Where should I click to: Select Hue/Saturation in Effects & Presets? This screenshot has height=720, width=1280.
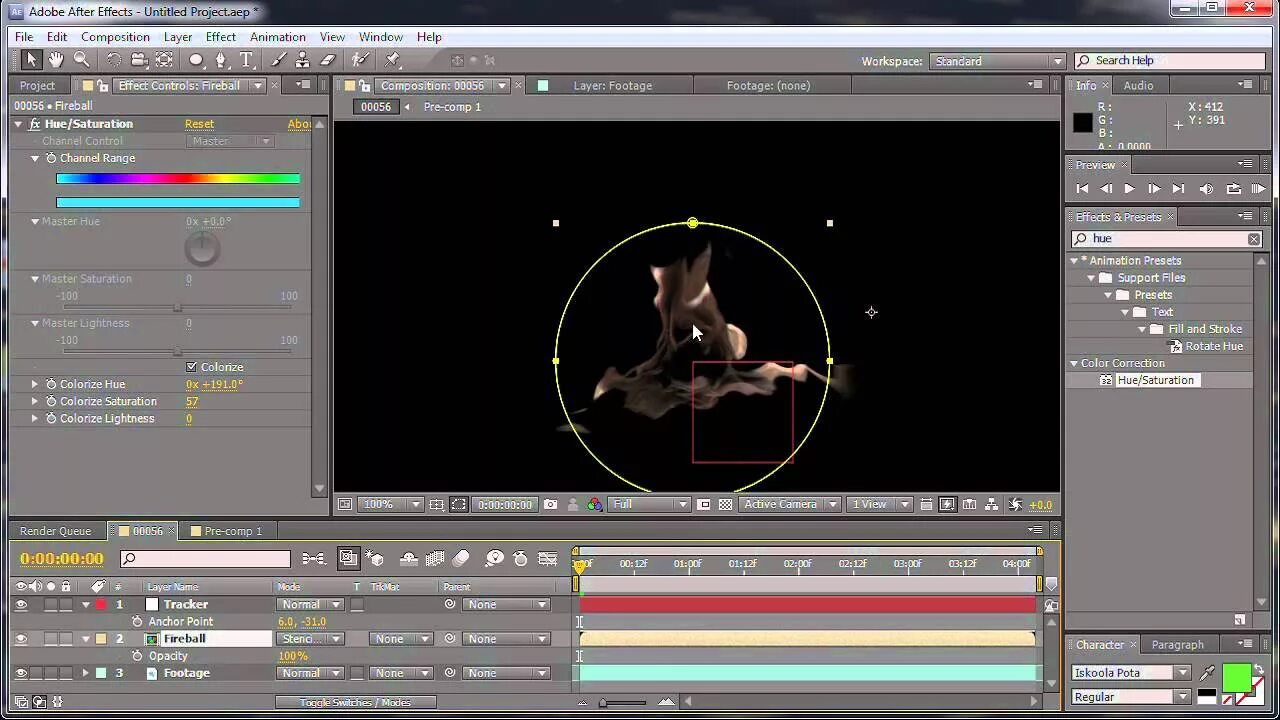click(x=1155, y=380)
